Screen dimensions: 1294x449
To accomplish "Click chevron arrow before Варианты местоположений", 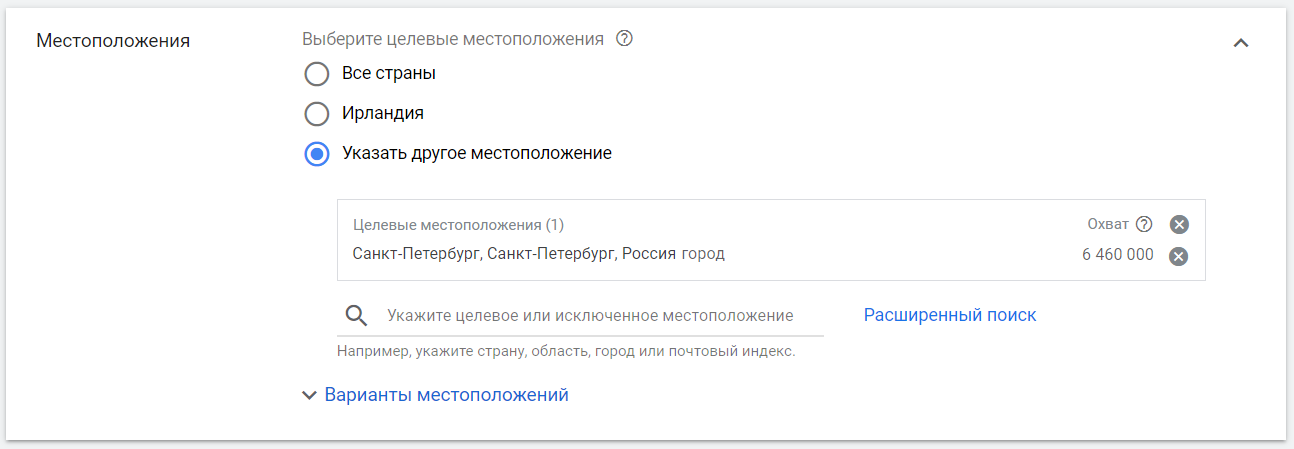I will [x=309, y=396].
